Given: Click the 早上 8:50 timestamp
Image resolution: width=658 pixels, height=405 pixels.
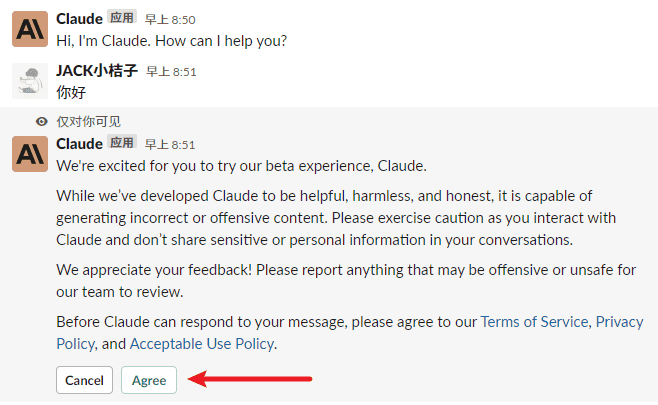Looking at the screenshot, I should click(x=170, y=20).
